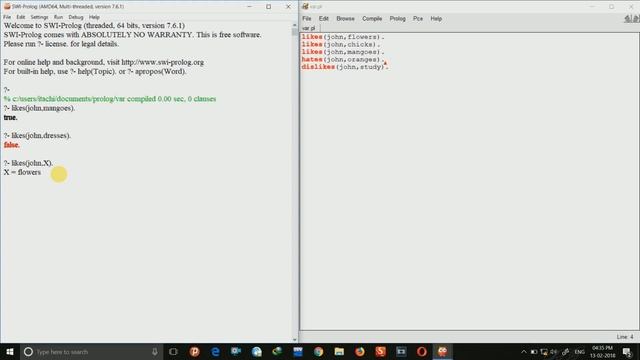The height and width of the screenshot is (360, 640).
Task: Click the 'Line: 4' status indicator
Action: click(x=625, y=337)
